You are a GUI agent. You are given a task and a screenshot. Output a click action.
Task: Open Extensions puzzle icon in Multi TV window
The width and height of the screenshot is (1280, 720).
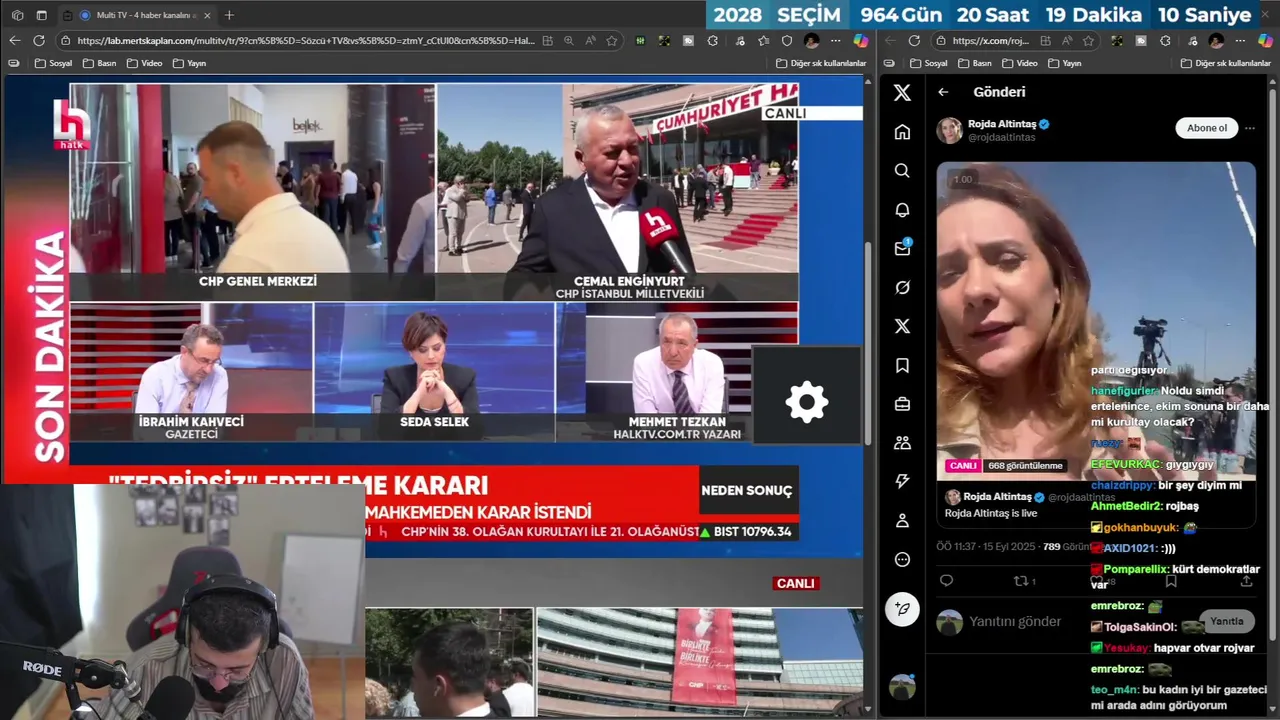(x=713, y=41)
